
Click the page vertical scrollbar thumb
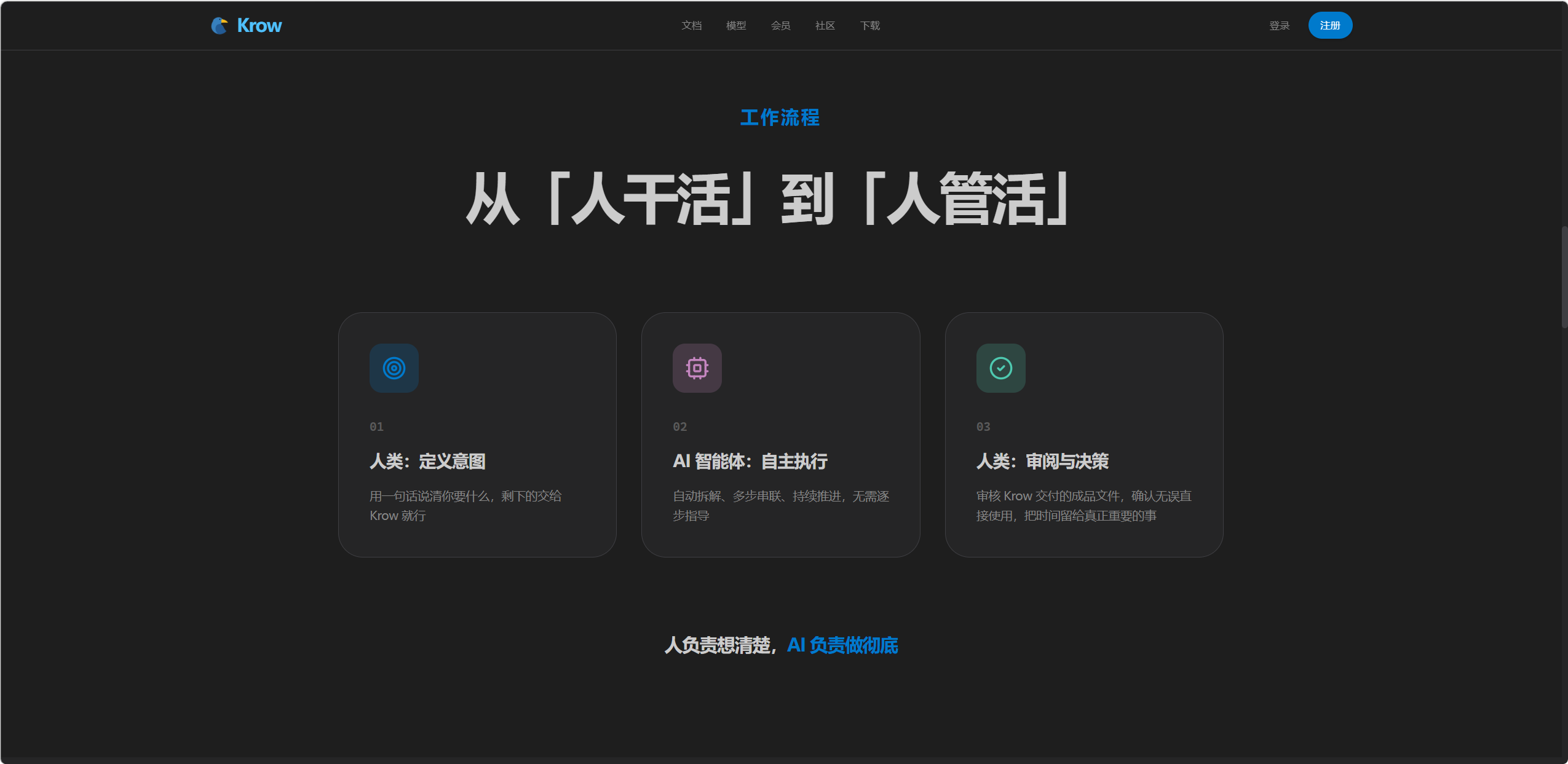pos(1564,277)
